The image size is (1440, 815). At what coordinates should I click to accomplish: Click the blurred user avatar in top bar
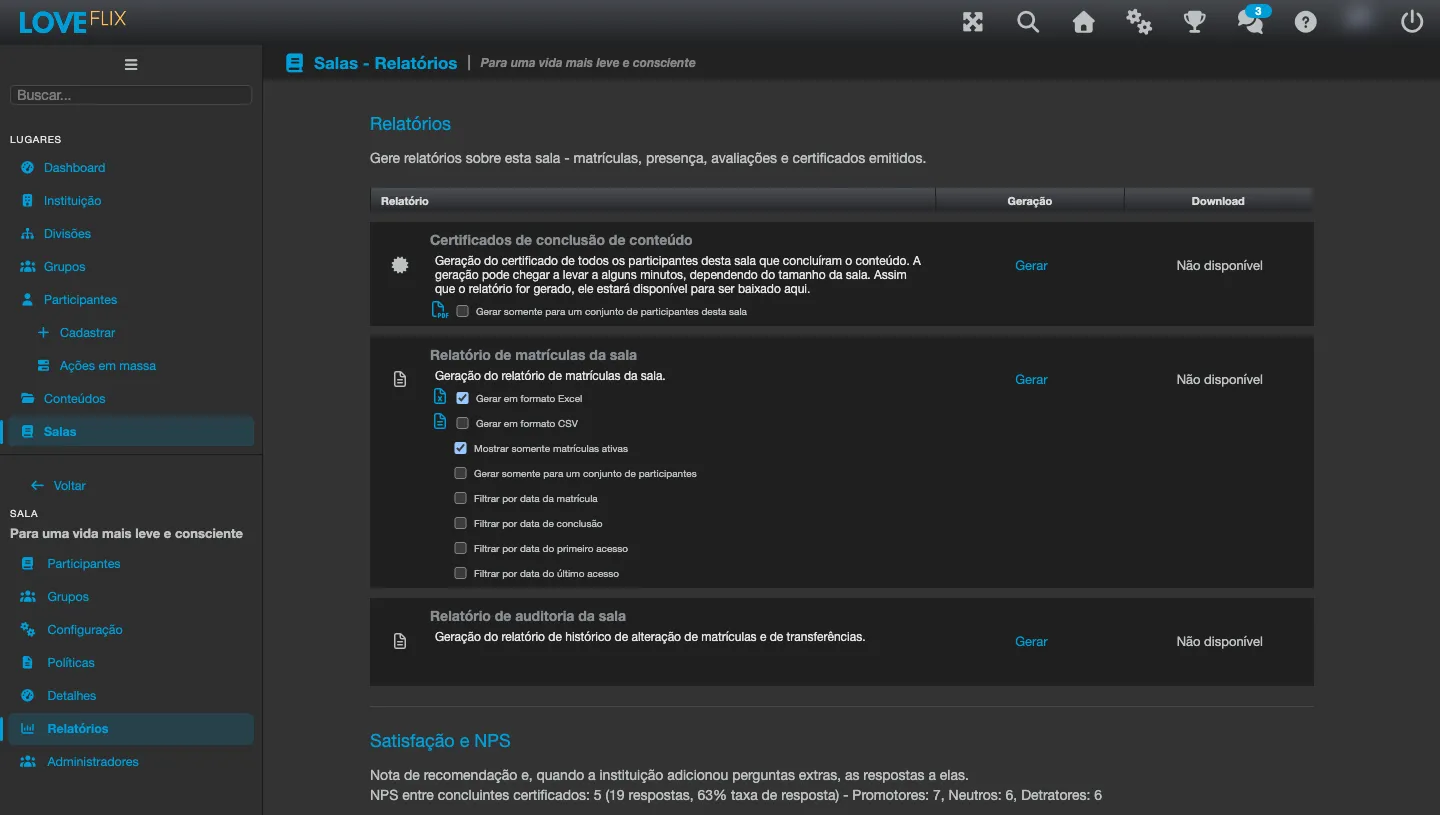tap(1359, 18)
